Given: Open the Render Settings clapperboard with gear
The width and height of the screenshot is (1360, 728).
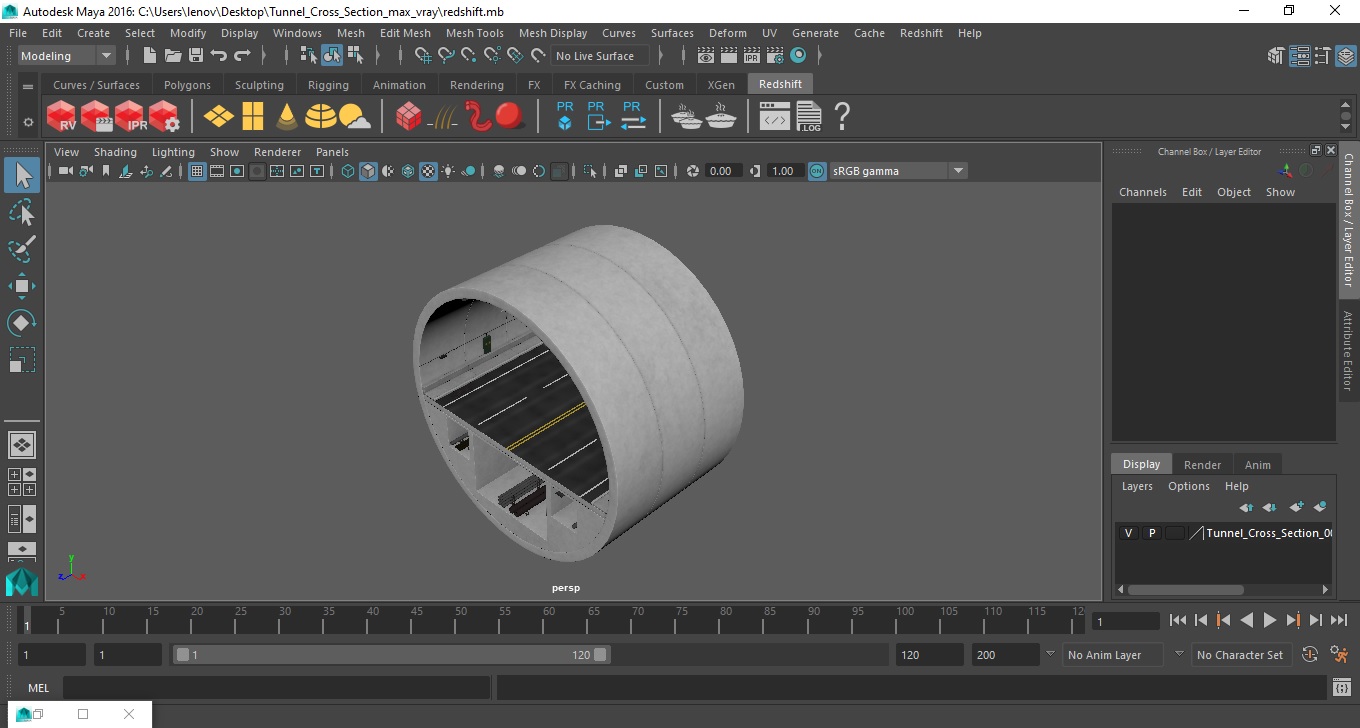Looking at the screenshot, I should click(x=775, y=56).
